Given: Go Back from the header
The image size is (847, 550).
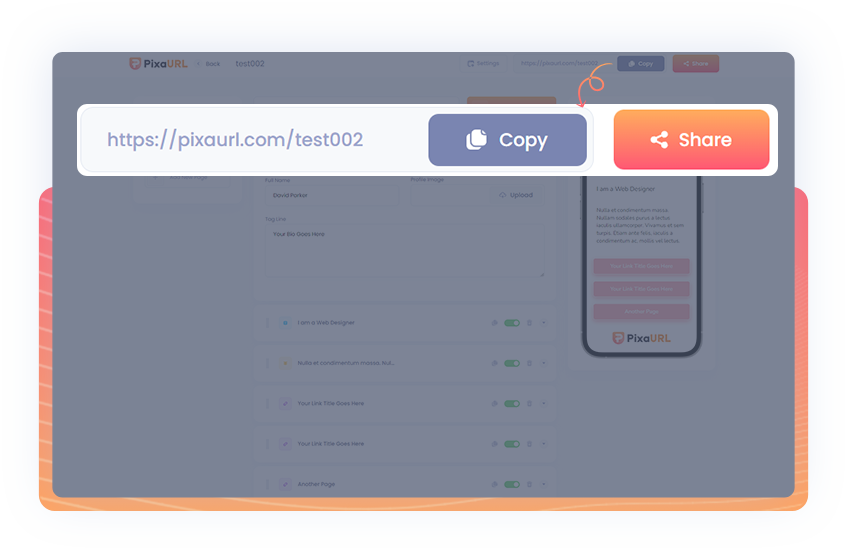Looking at the screenshot, I should tap(208, 63).
